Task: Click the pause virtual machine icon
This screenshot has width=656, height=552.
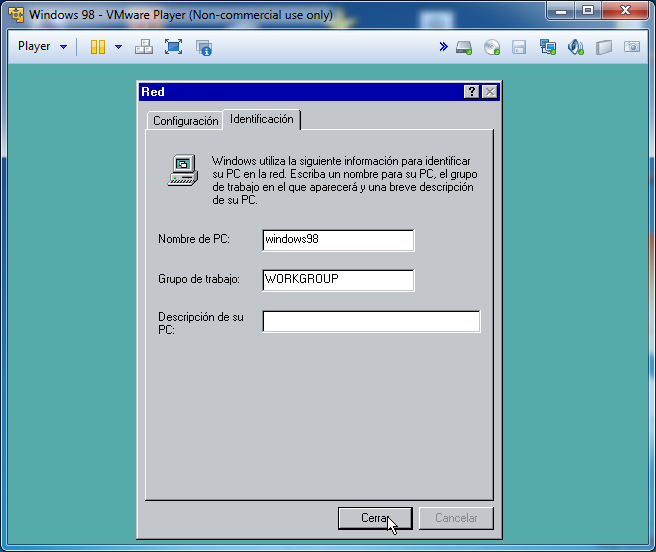Action: 98,47
